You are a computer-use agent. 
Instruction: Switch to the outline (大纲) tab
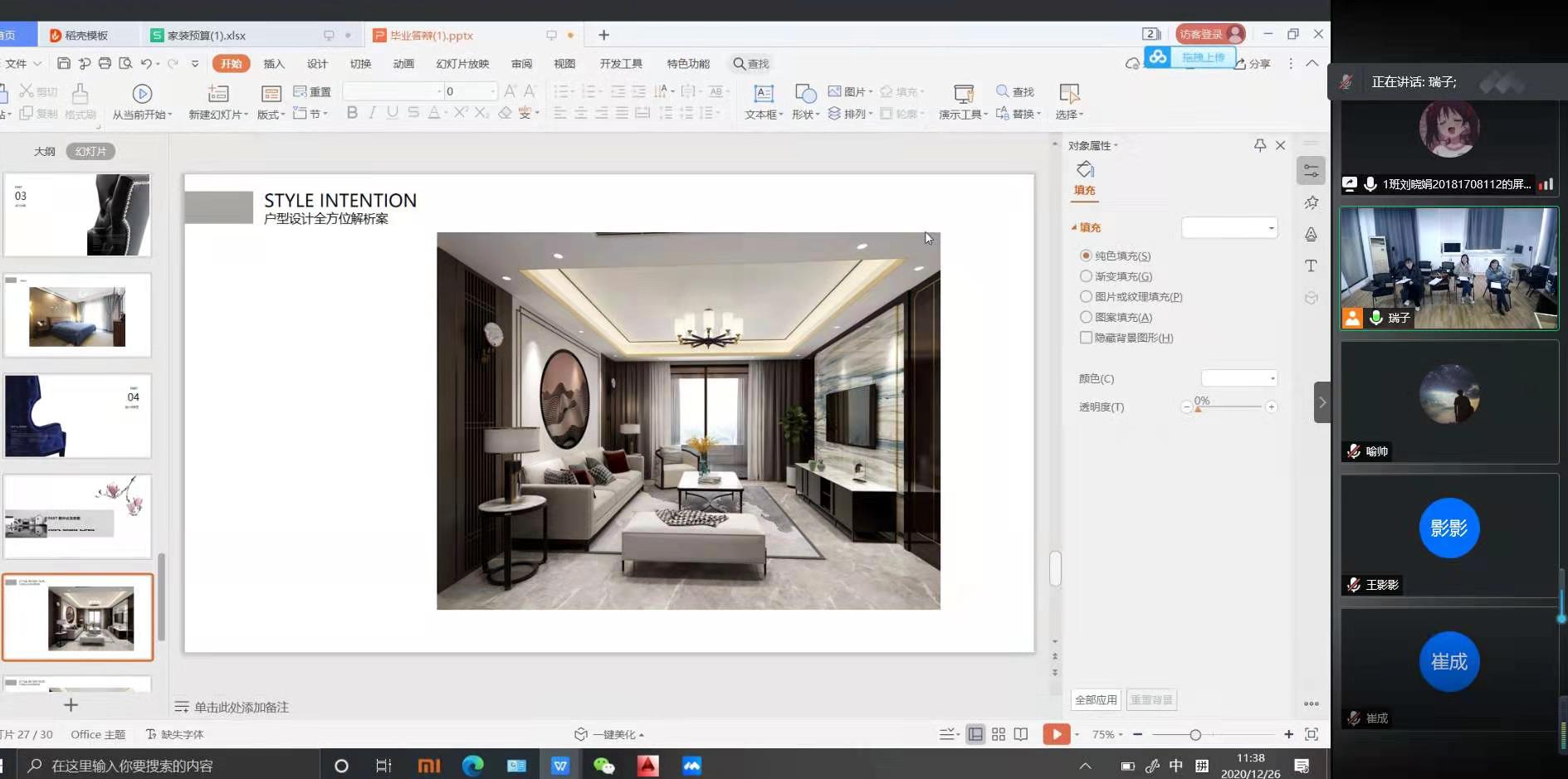point(44,152)
